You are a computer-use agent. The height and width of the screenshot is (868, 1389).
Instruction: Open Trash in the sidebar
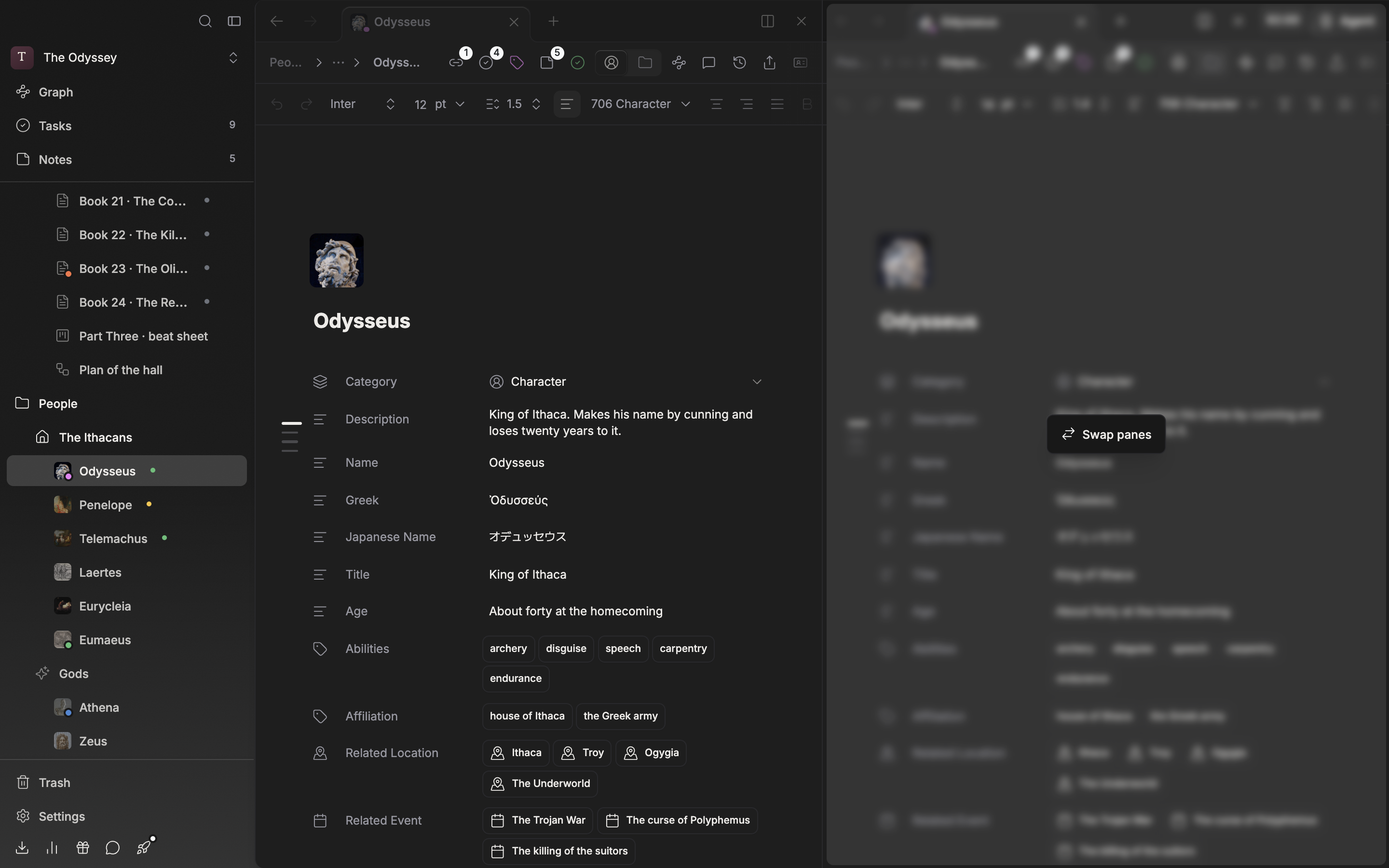127,783
